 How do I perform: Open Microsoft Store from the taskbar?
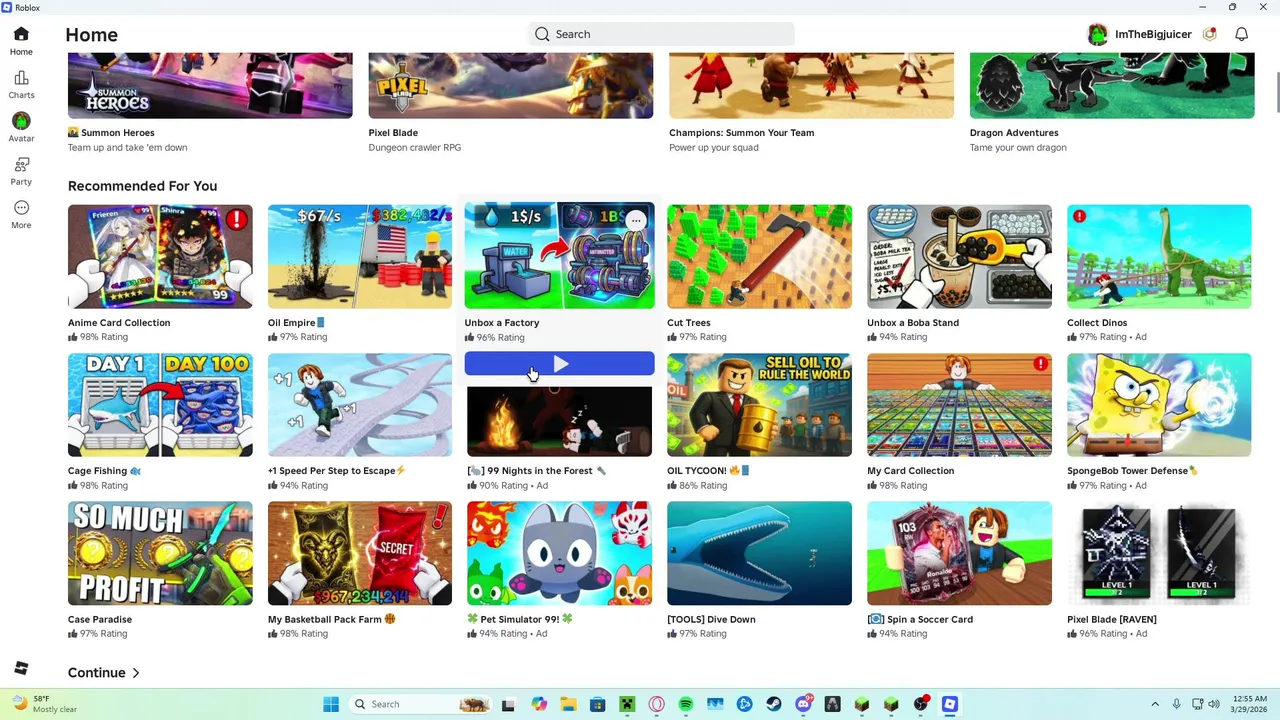[x=597, y=704]
